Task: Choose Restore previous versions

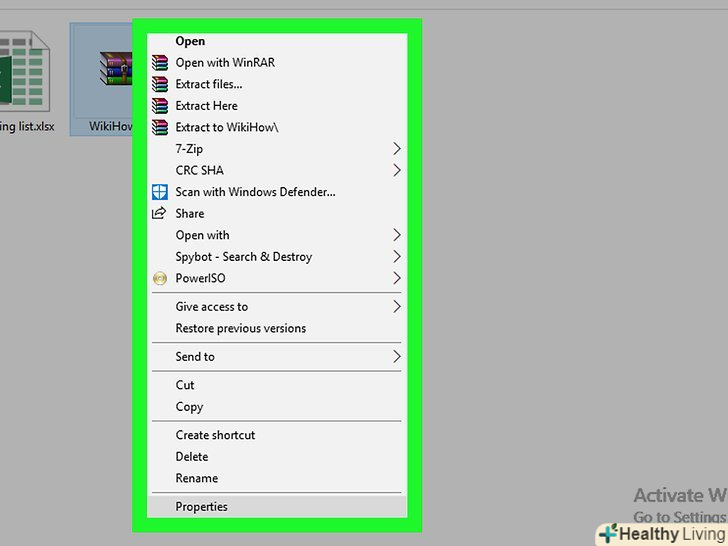Action: (277, 328)
